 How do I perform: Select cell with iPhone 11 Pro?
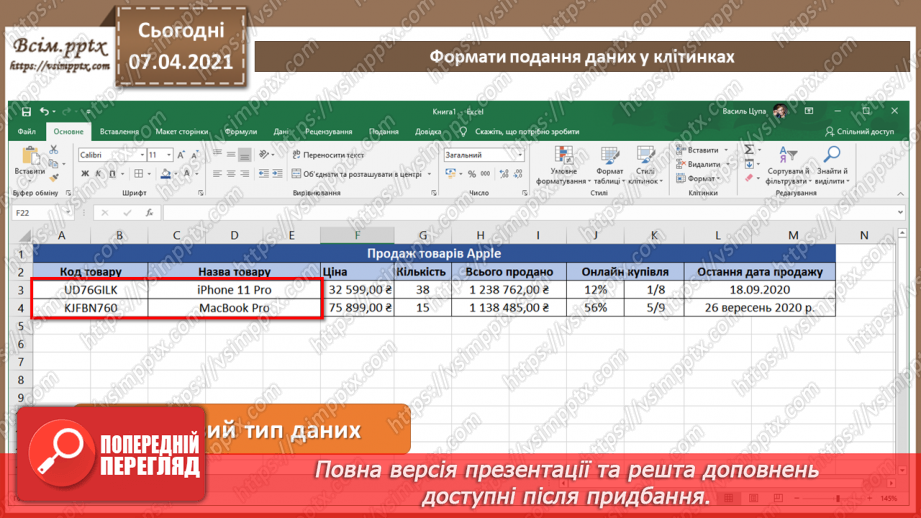point(234,290)
